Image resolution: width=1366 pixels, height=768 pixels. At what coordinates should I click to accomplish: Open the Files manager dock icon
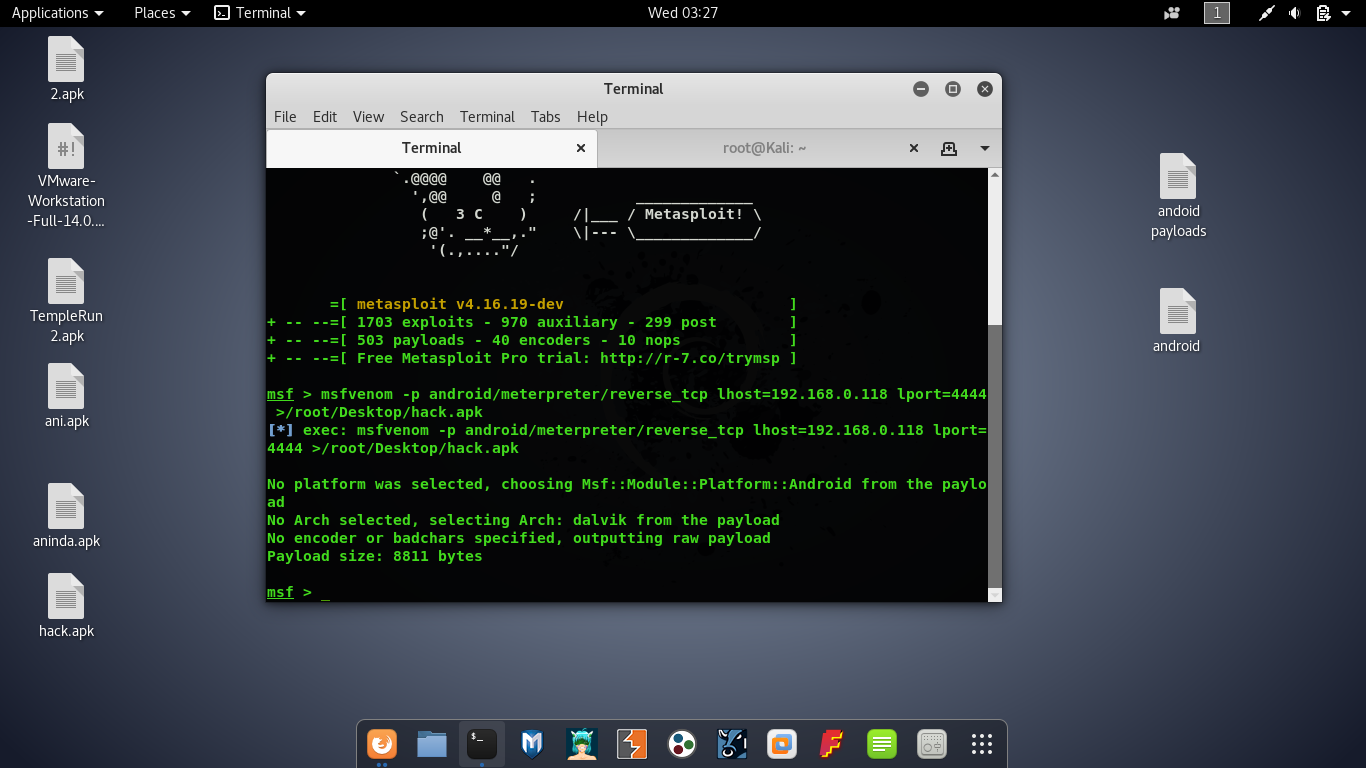[x=432, y=744]
